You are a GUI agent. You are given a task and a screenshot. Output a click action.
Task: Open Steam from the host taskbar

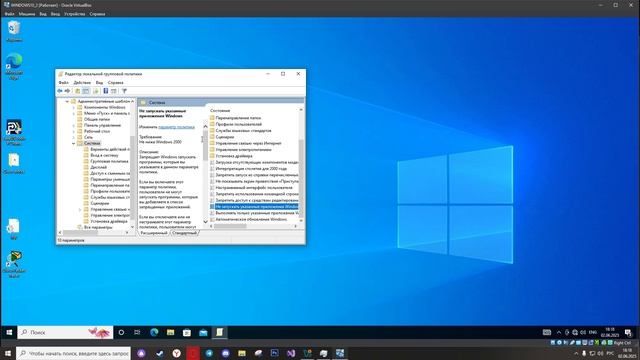point(160,353)
